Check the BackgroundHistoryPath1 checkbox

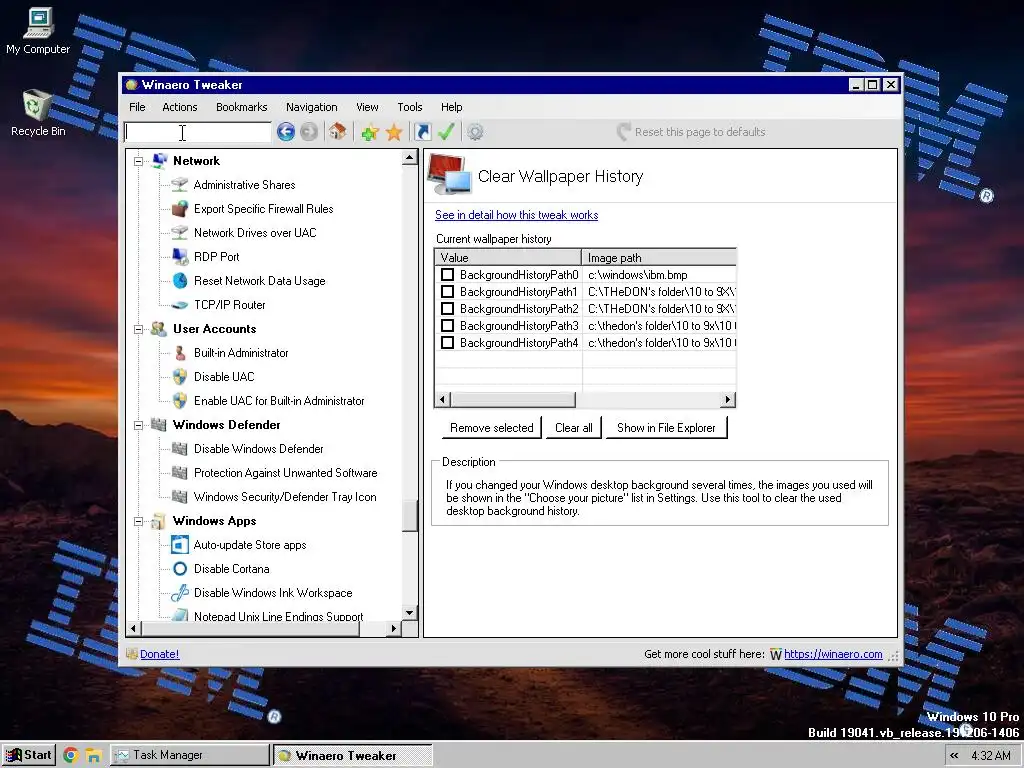coord(447,291)
